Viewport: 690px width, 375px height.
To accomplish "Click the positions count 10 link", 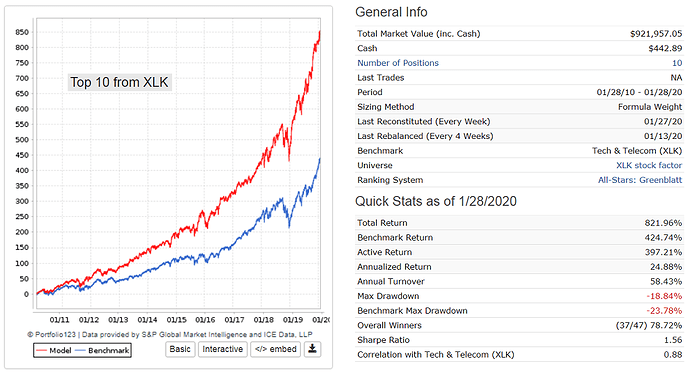I will 677,63.
